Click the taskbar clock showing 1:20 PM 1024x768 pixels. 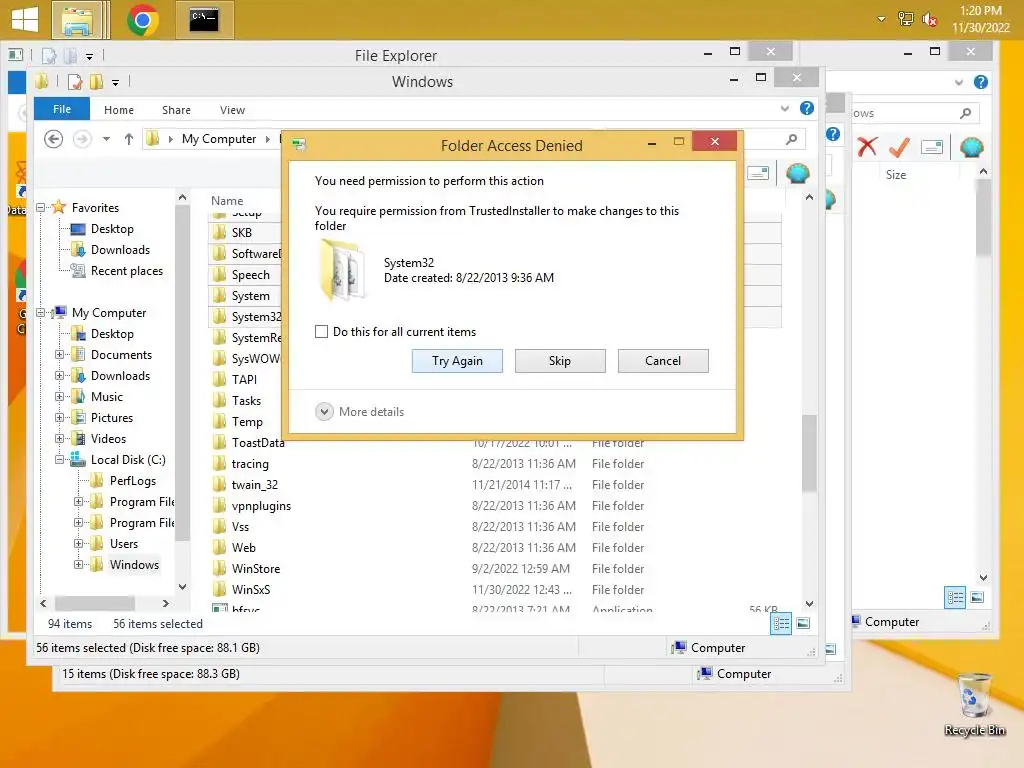pyautogui.click(x=980, y=19)
